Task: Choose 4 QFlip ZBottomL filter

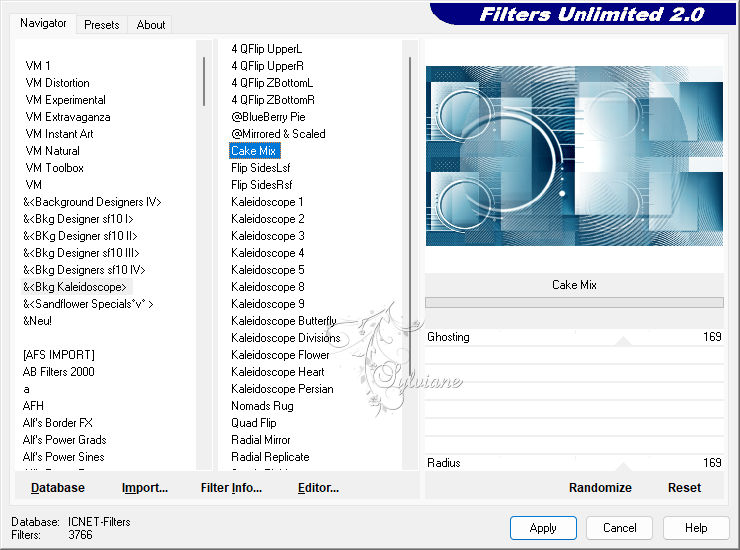Action: click(272, 83)
